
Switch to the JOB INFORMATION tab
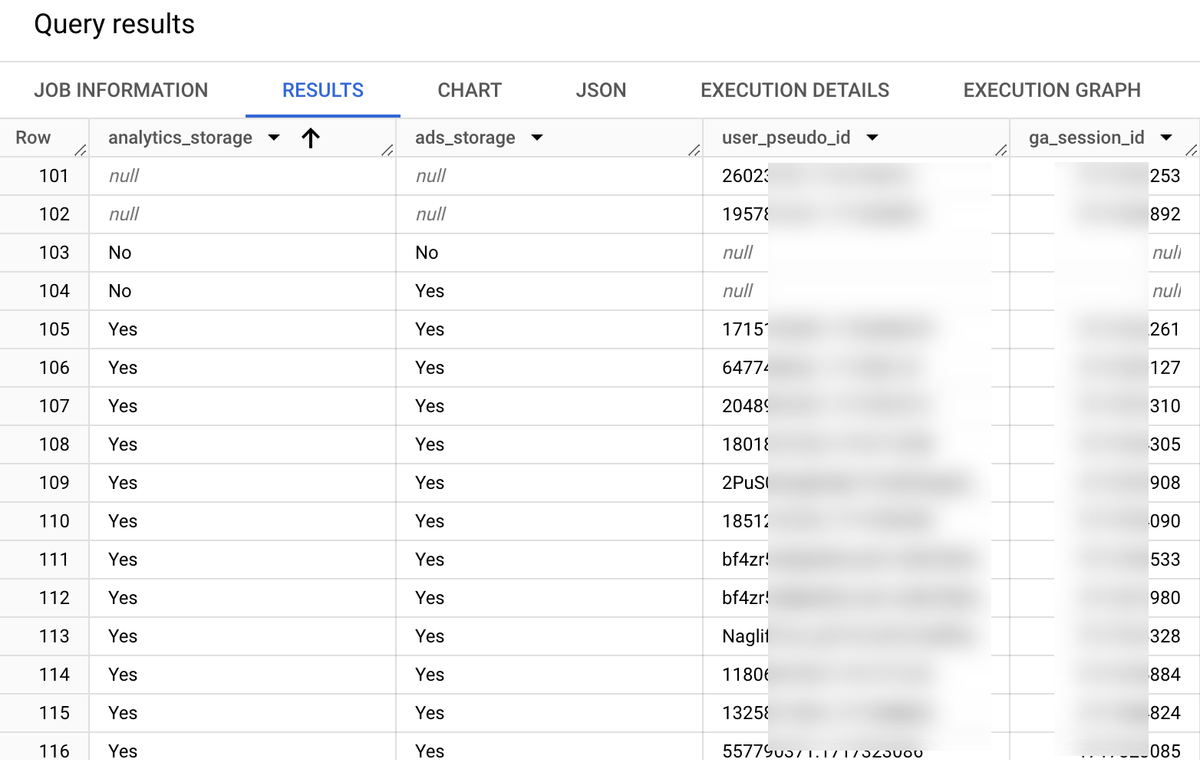click(121, 90)
